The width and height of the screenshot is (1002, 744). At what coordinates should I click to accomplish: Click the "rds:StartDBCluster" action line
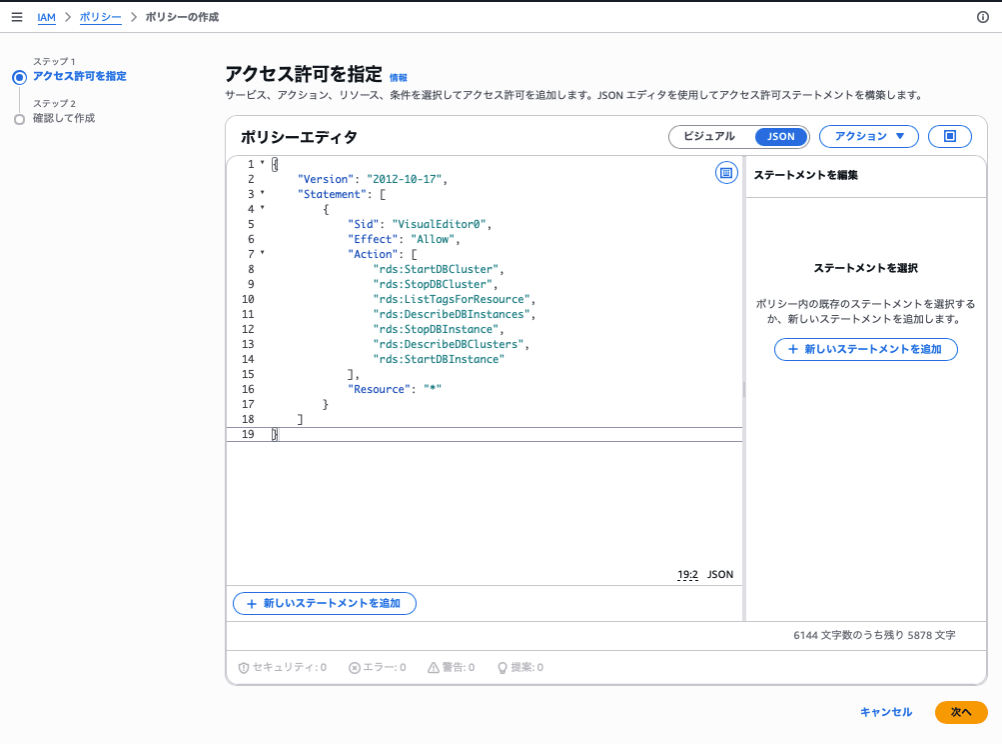(438, 269)
